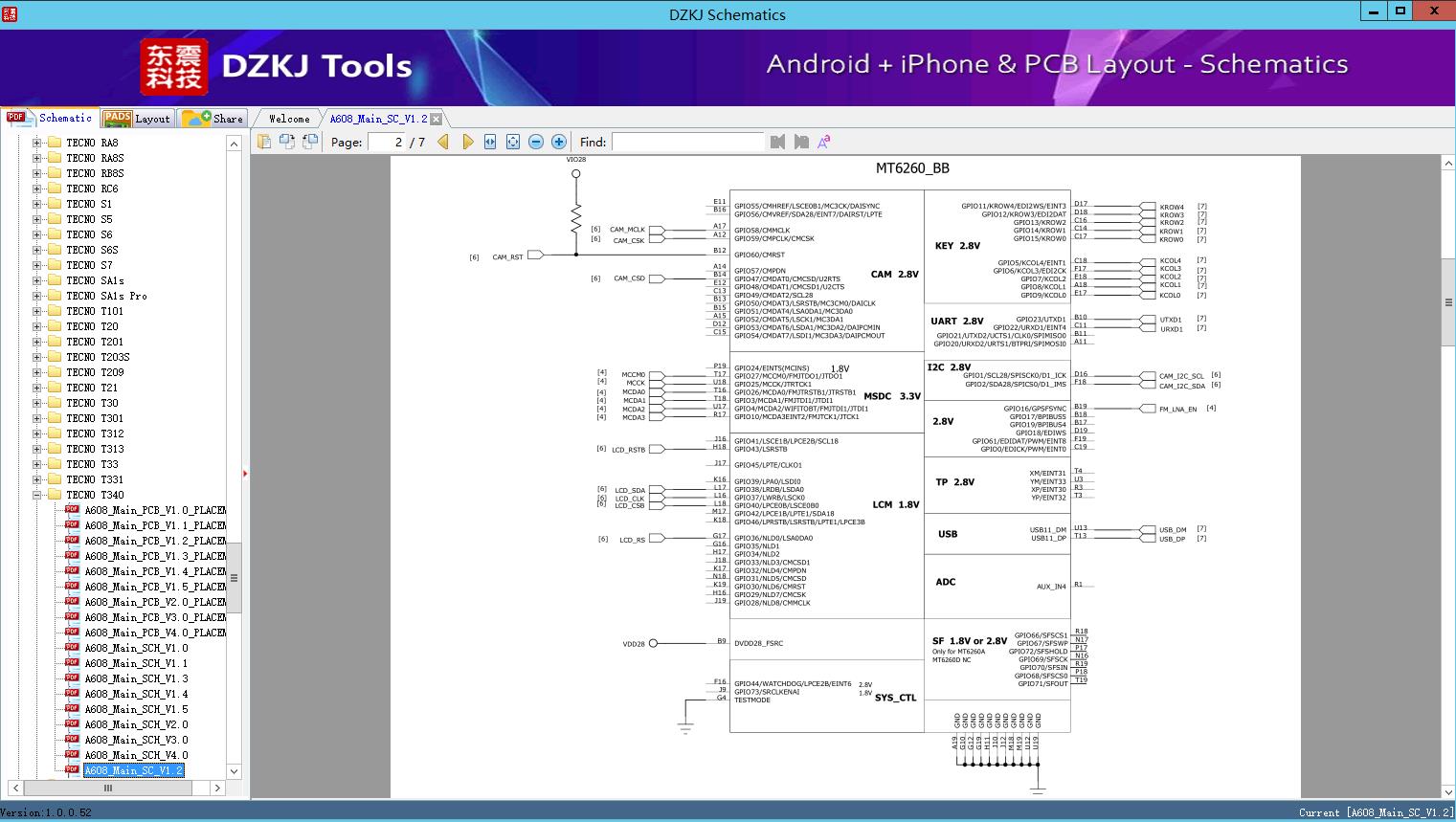1456x822 pixels.
Task: Click the folder icon beside TECNO SA1s Pro
Action: pyautogui.click(x=55, y=296)
